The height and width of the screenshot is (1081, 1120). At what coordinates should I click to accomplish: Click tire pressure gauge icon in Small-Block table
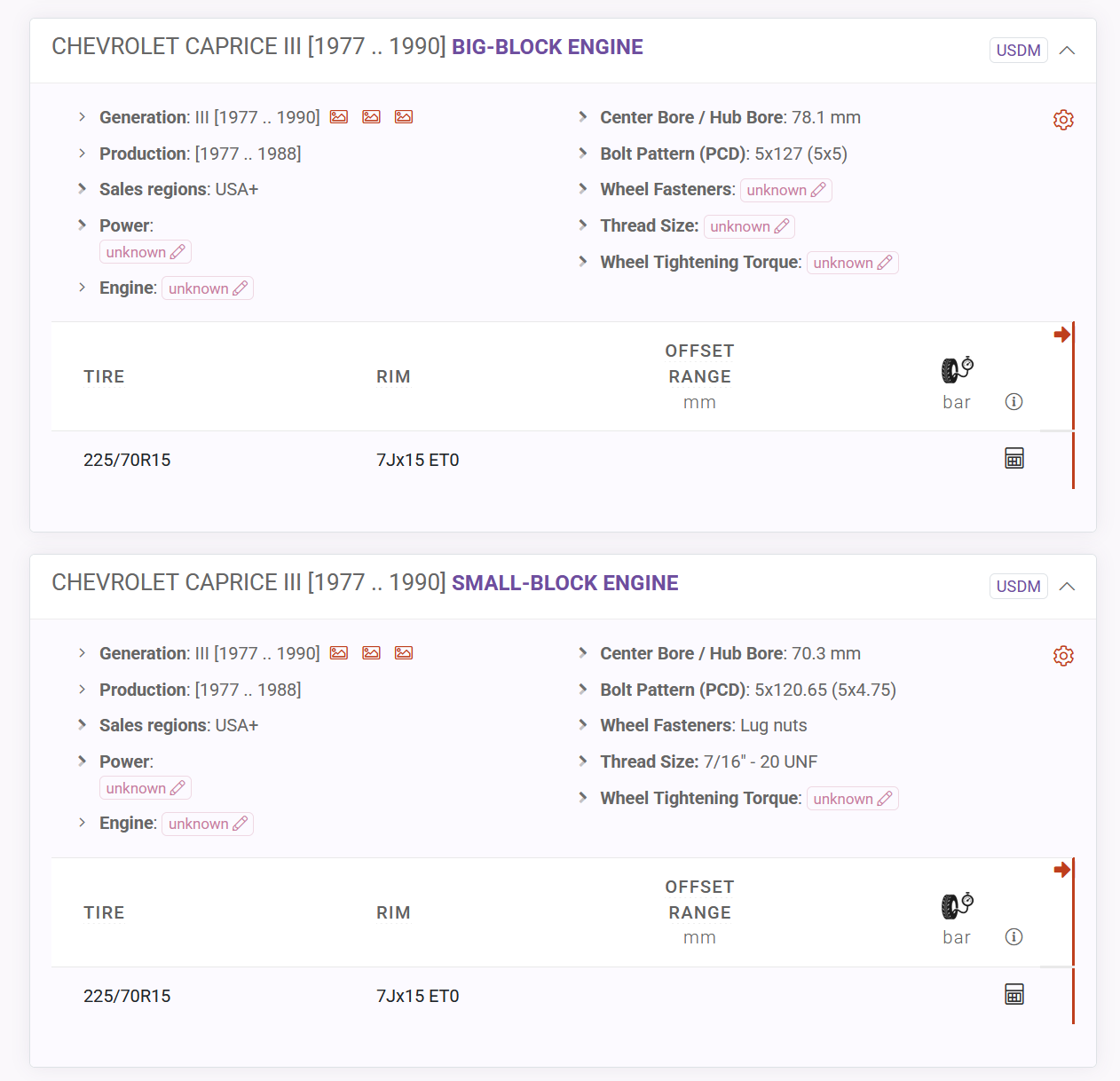tap(957, 904)
